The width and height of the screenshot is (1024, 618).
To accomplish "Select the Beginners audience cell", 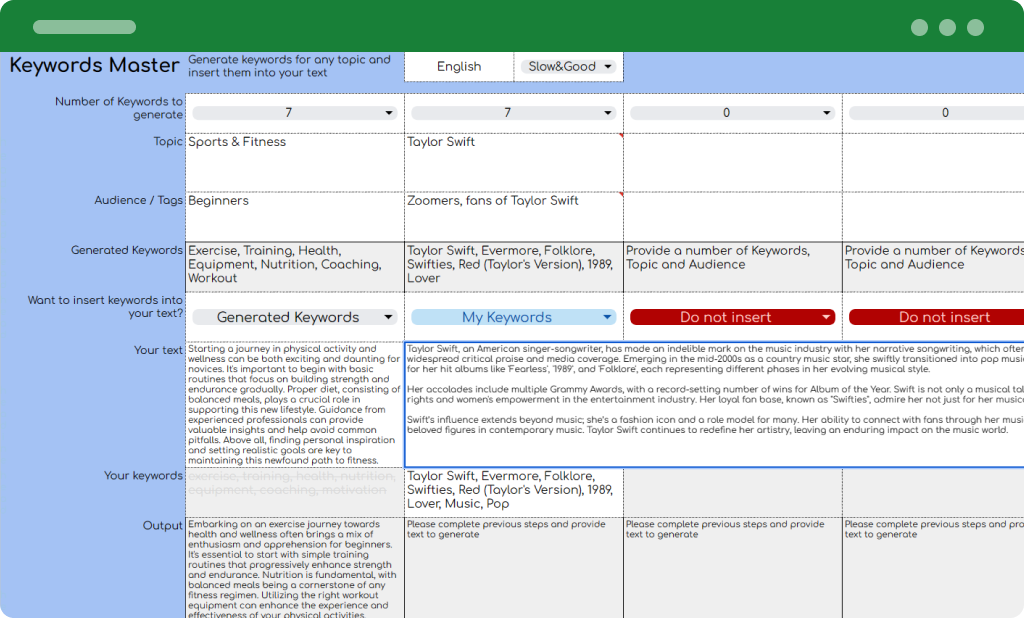I will [x=293, y=213].
